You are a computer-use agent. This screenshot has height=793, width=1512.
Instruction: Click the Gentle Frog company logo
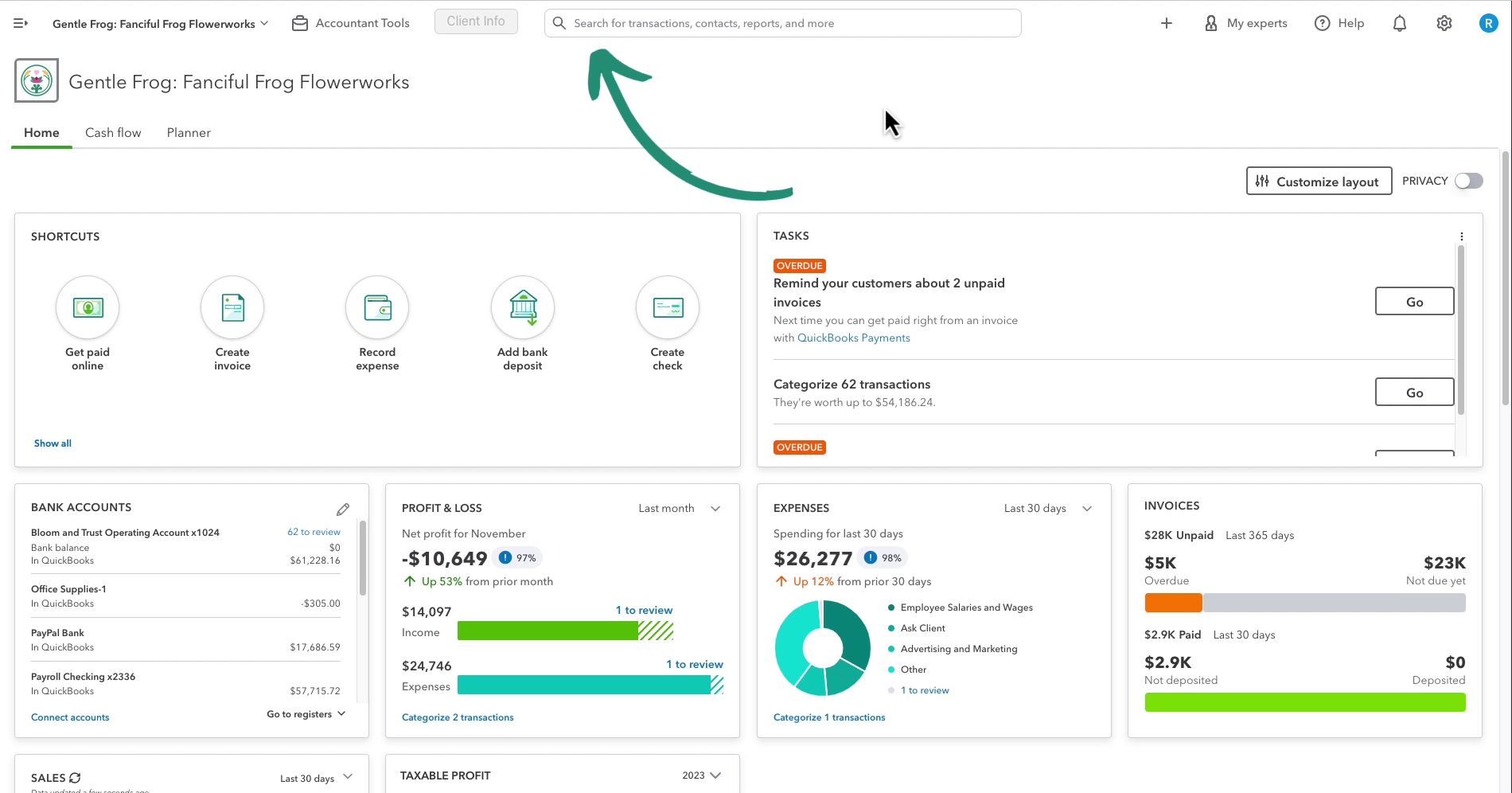click(x=37, y=80)
